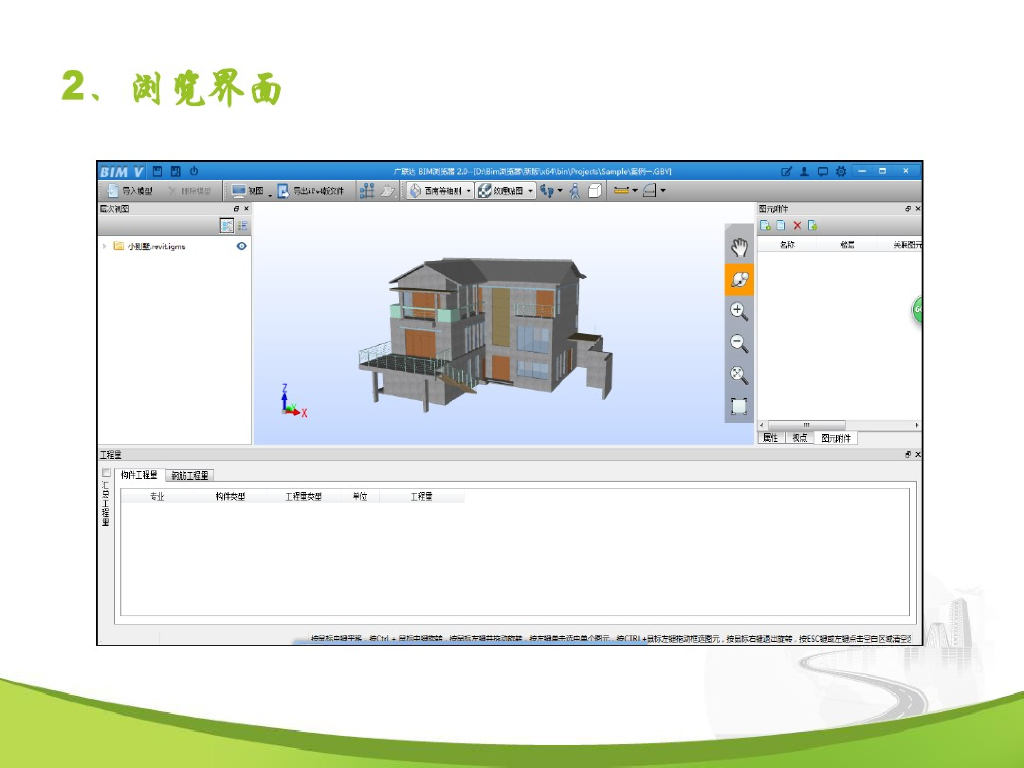Click the zoom out magnifier
The image size is (1024, 768).
pyautogui.click(x=739, y=343)
